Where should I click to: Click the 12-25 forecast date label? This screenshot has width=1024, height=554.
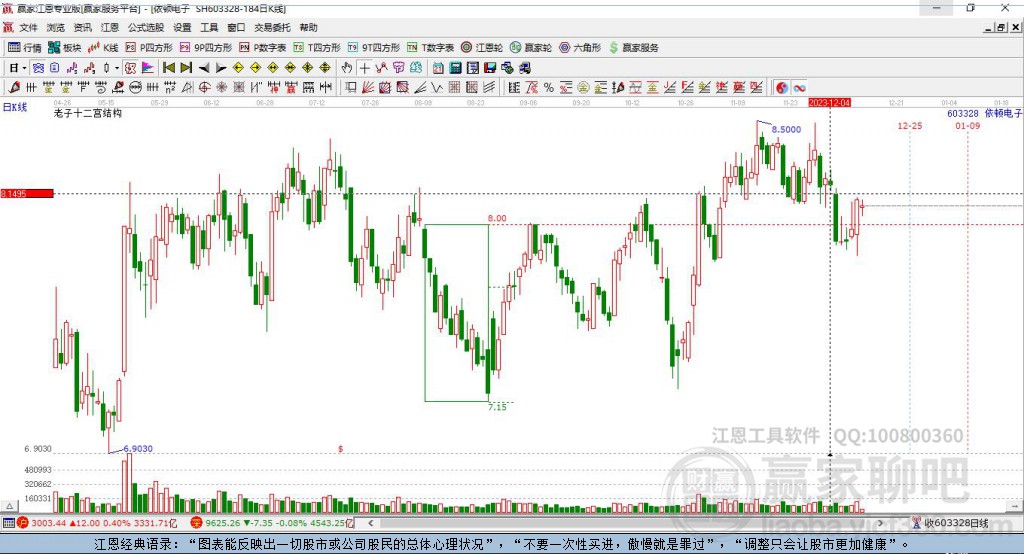pyautogui.click(x=910, y=125)
